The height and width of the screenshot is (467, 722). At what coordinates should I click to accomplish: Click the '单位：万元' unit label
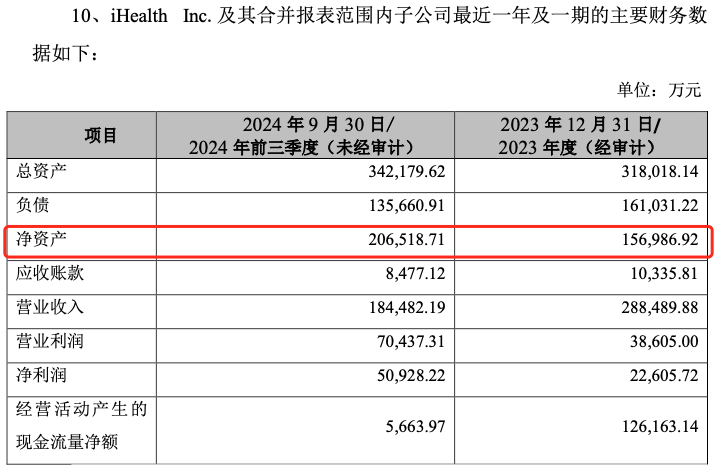click(x=660, y=90)
